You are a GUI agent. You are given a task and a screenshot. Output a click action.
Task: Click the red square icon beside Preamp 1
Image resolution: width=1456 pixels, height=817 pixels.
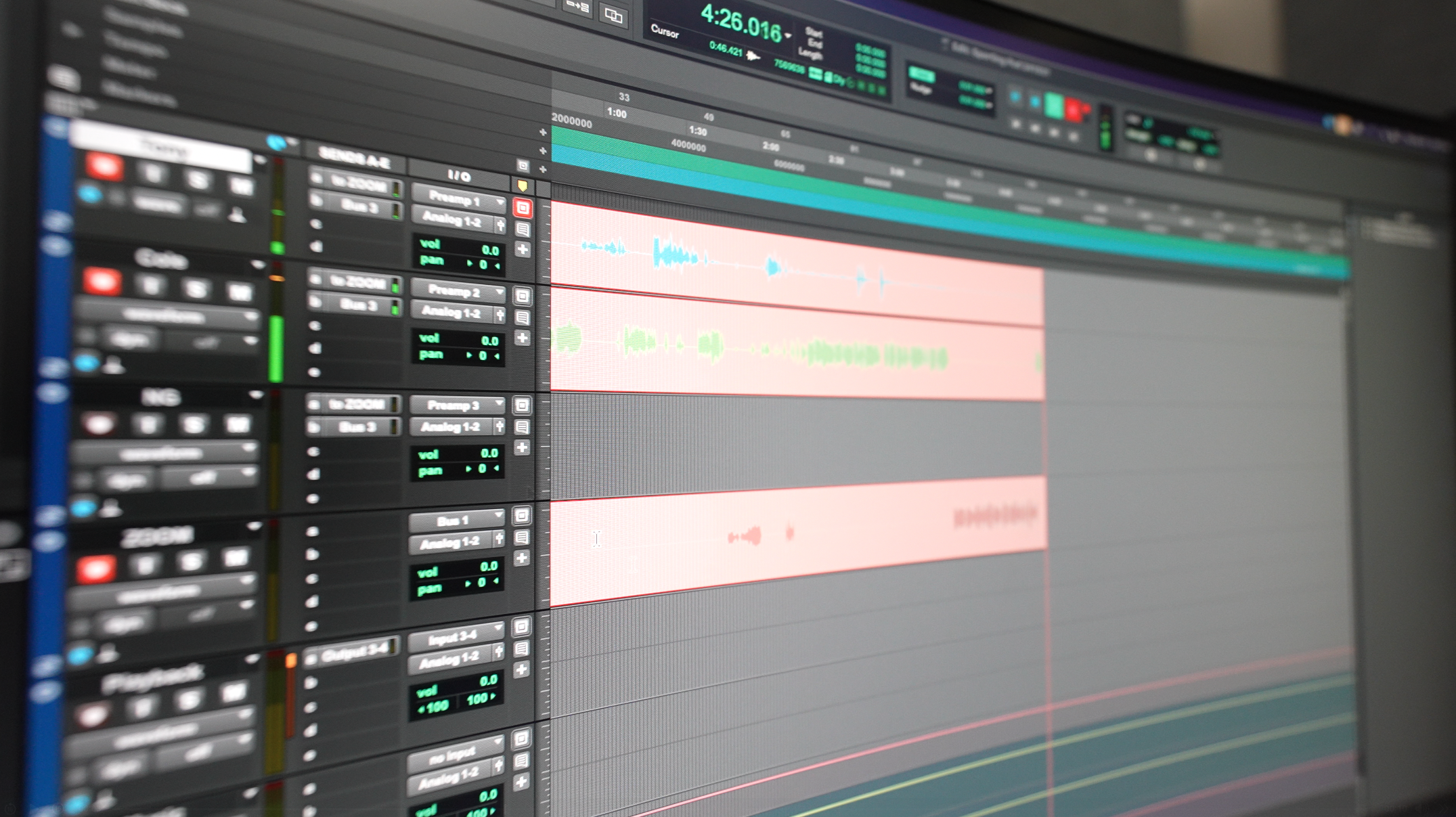coord(522,208)
